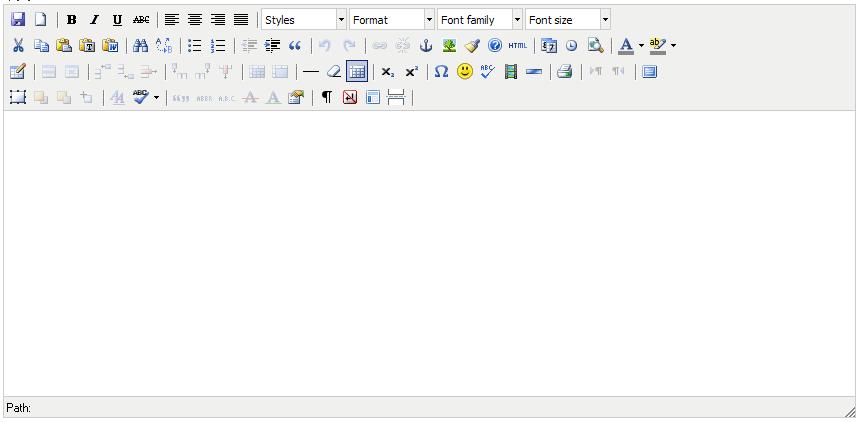Insert a non-breaking space
Screen dimensions: 861x422
click(x=350, y=98)
